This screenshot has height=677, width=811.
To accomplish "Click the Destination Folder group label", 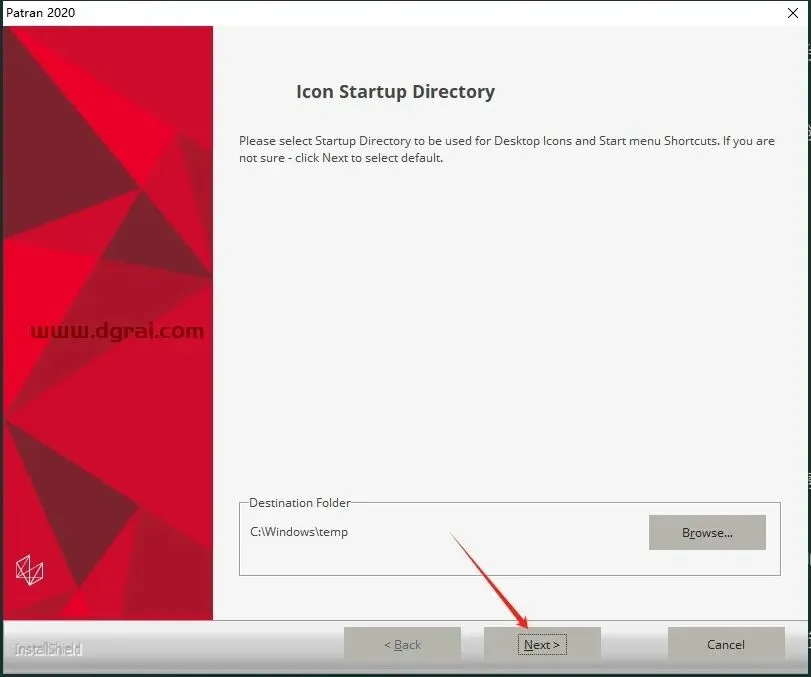I will coord(299,503).
